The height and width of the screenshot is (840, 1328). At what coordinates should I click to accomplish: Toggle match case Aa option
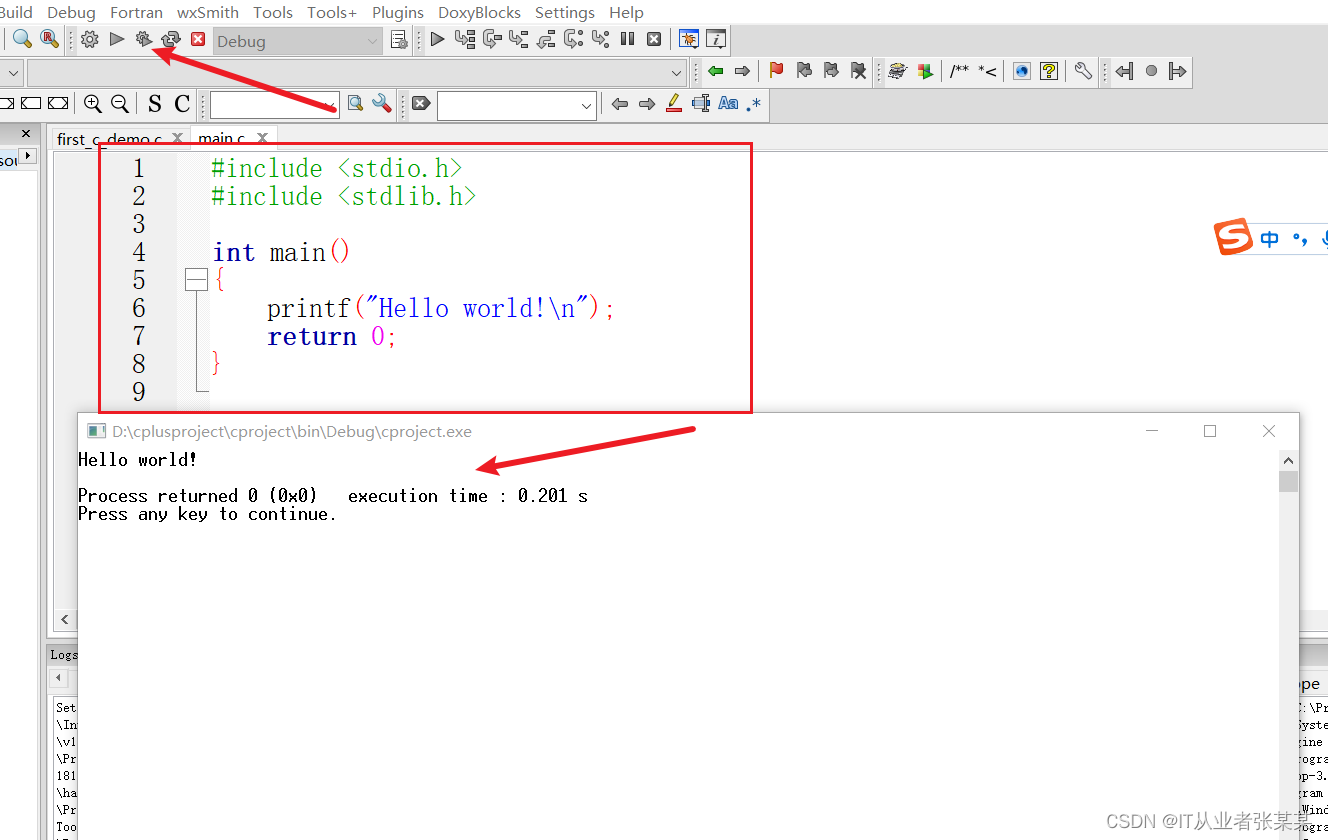[728, 103]
